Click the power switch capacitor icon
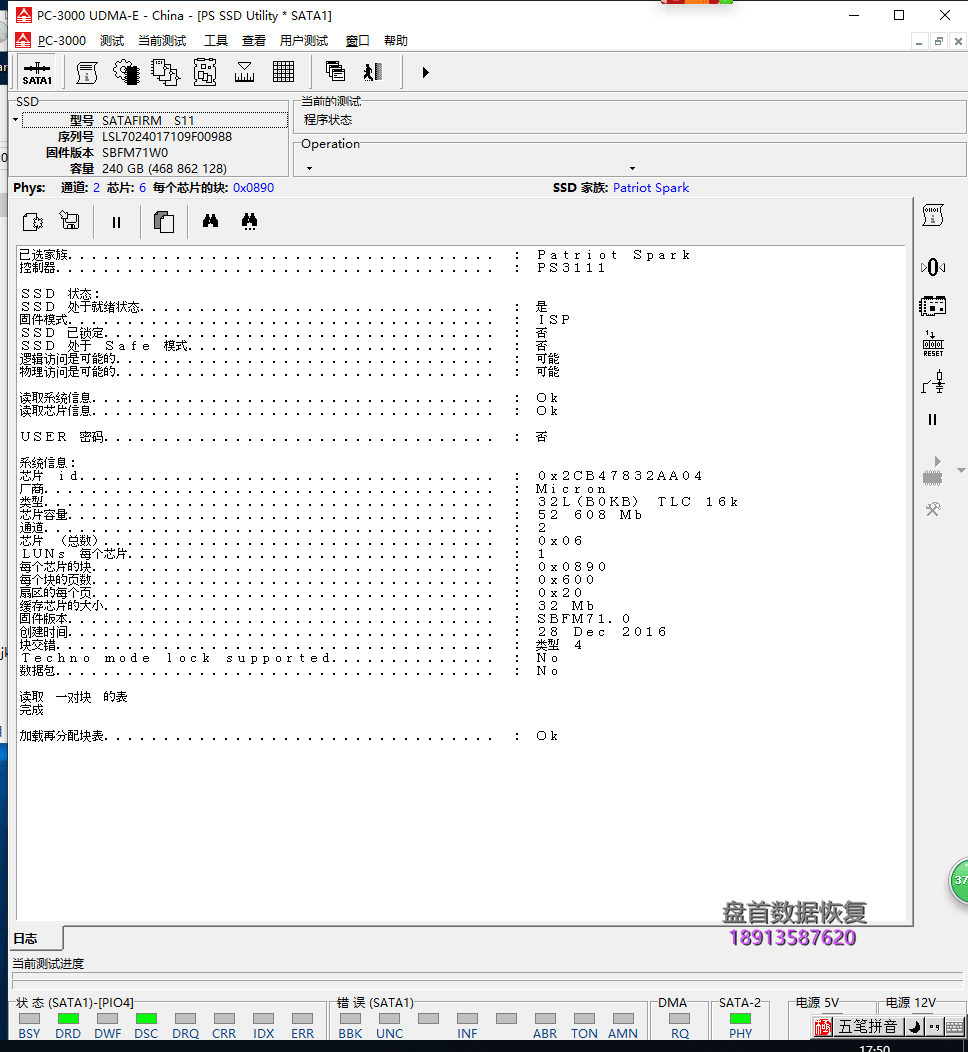The image size is (968, 1052). pos(933,382)
